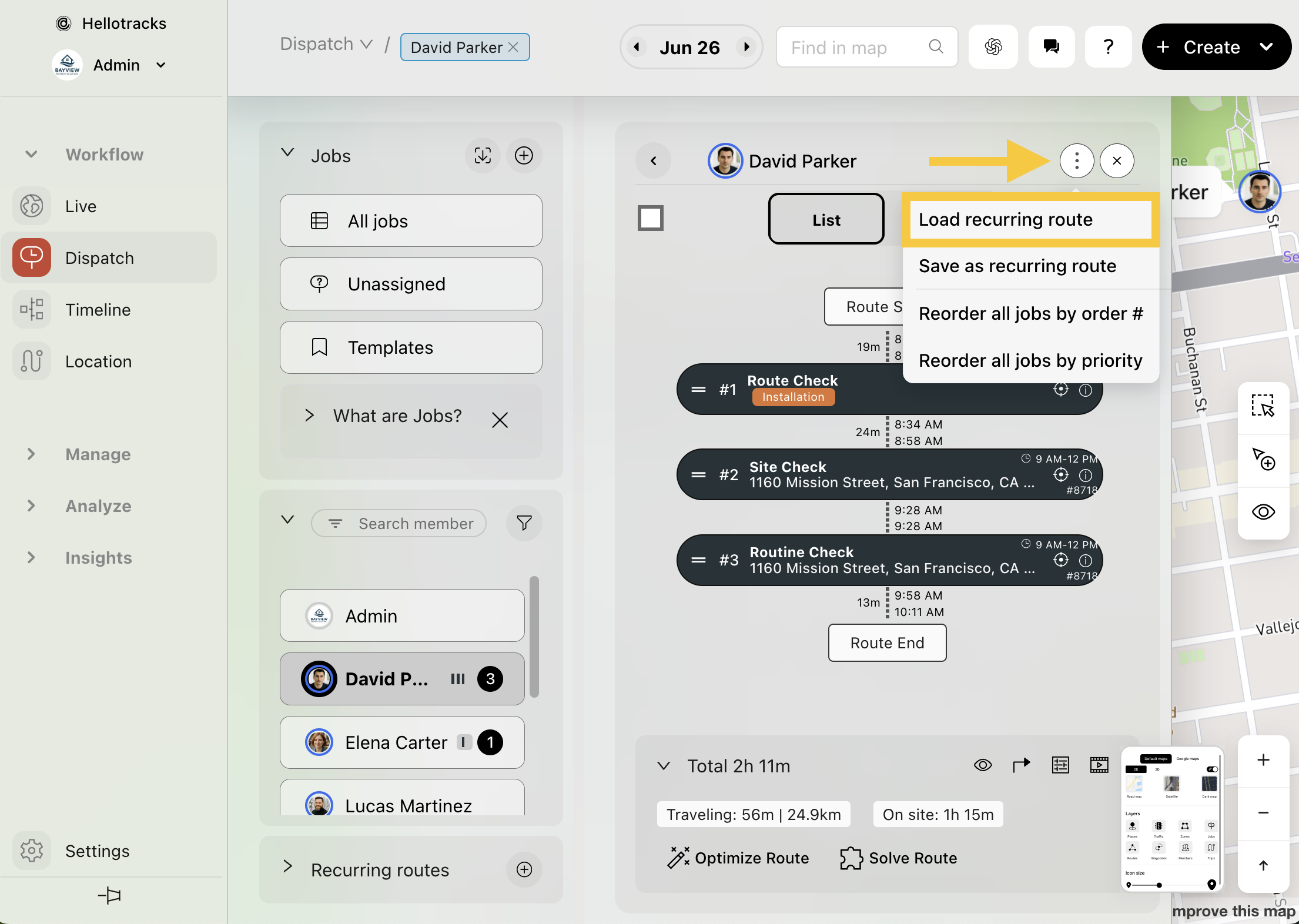Open the Dispatch breadcrumb dropdown
Image resolution: width=1299 pixels, height=924 pixels.
click(326, 44)
